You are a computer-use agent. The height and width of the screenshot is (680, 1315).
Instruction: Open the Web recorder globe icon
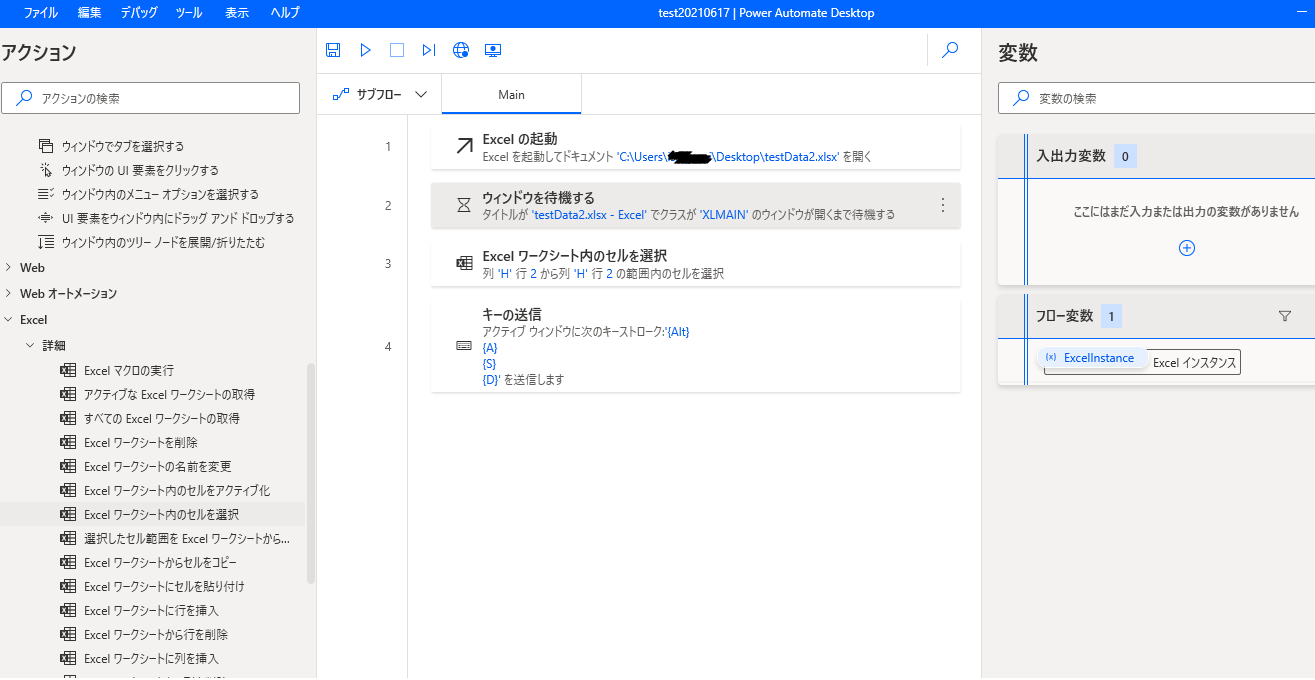461,50
